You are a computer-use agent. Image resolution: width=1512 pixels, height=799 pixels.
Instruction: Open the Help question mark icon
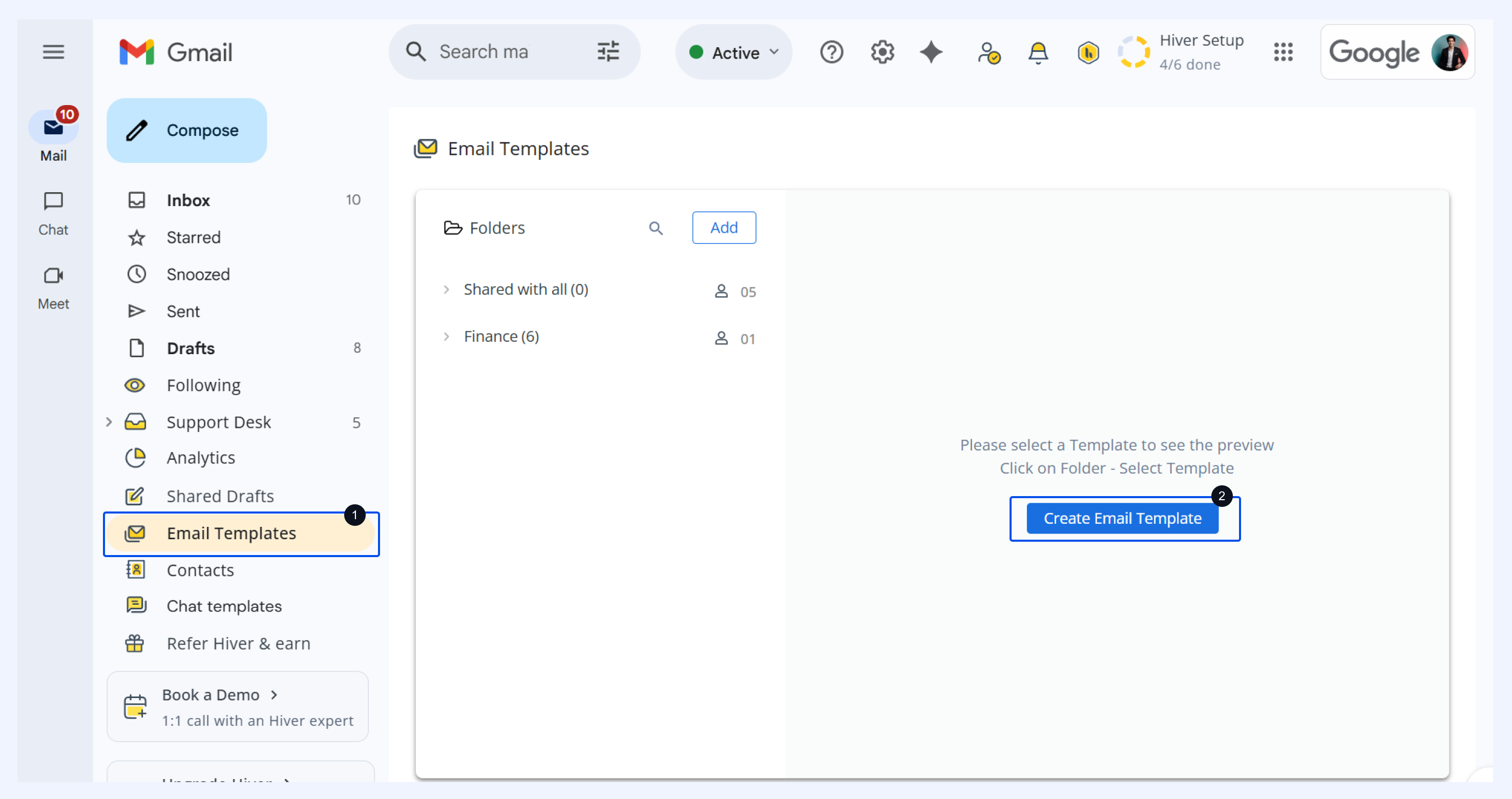831,52
